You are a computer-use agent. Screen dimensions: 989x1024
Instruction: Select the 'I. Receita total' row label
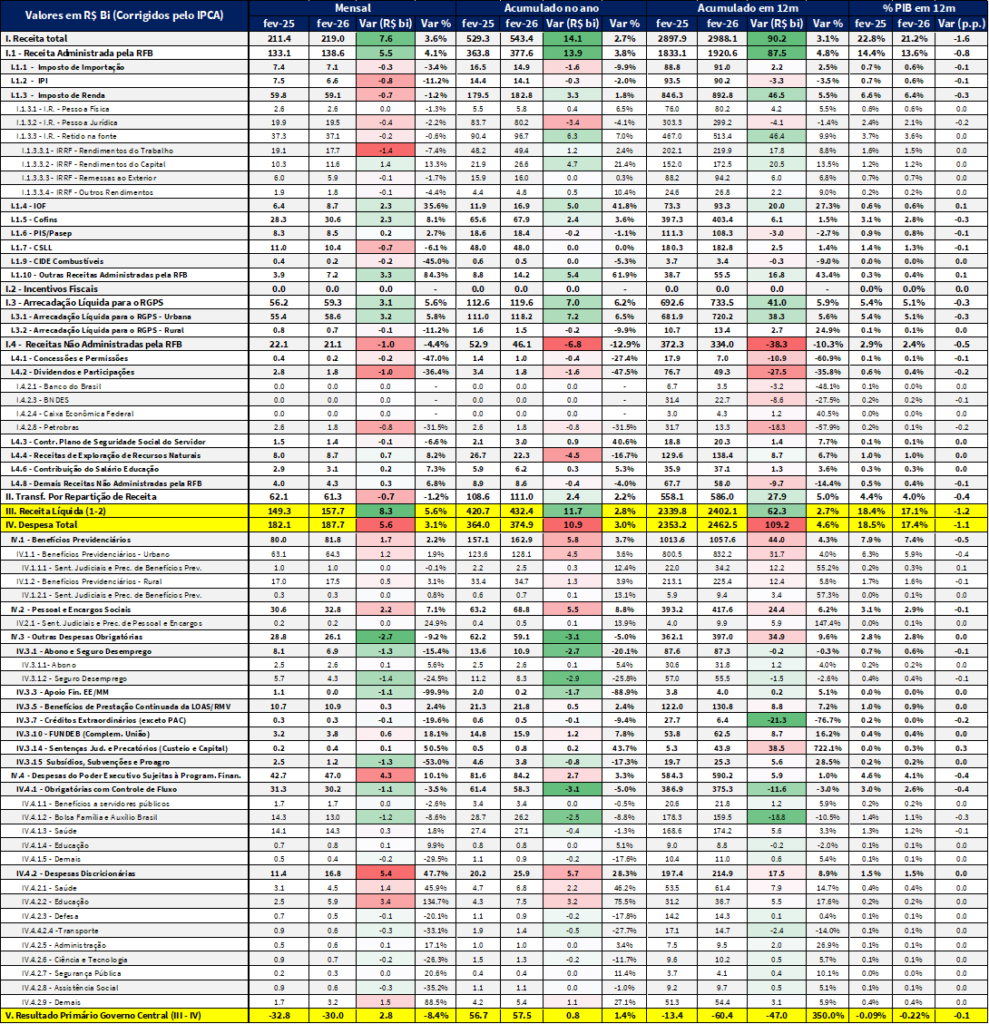tap(38, 37)
